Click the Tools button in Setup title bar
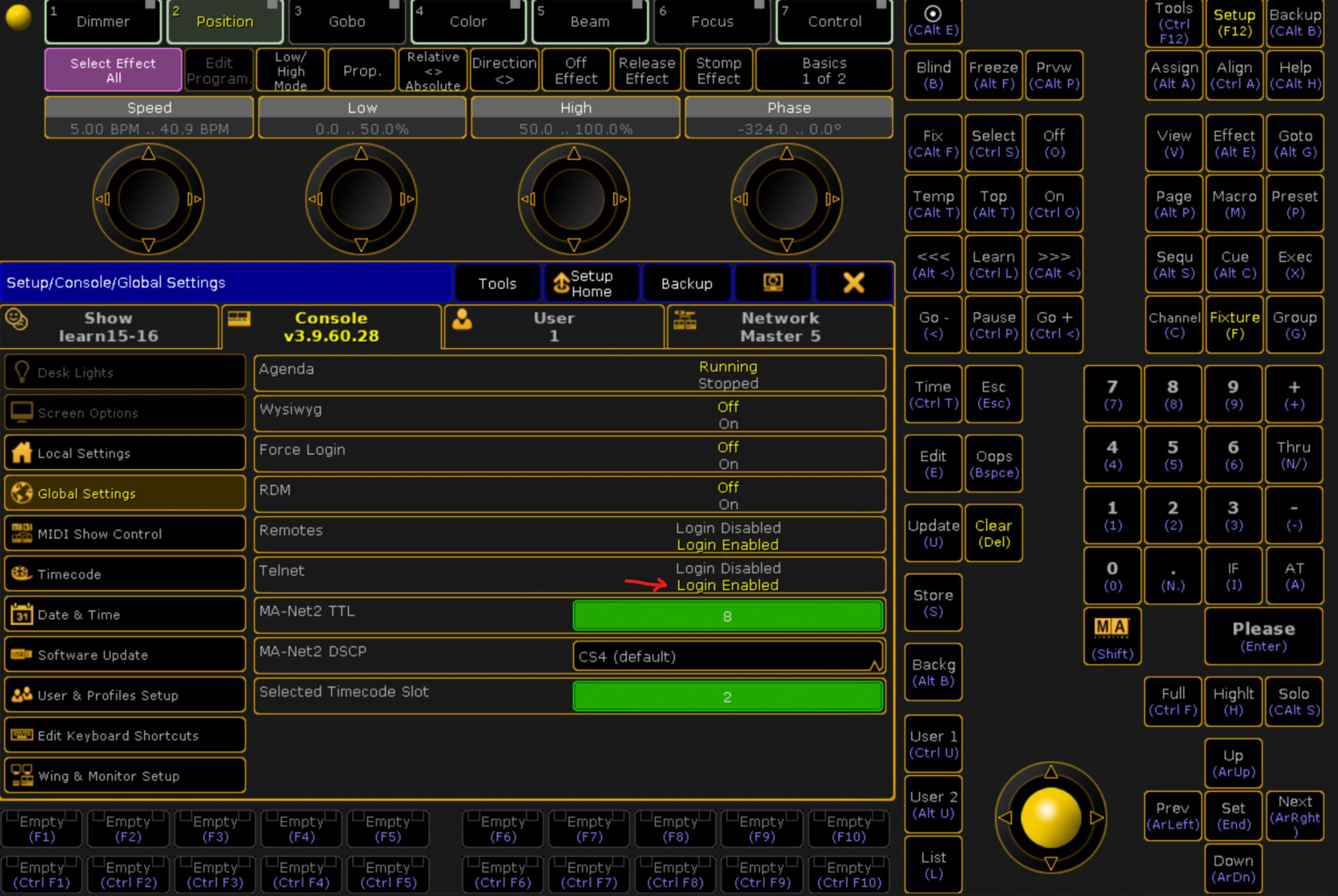 click(497, 282)
